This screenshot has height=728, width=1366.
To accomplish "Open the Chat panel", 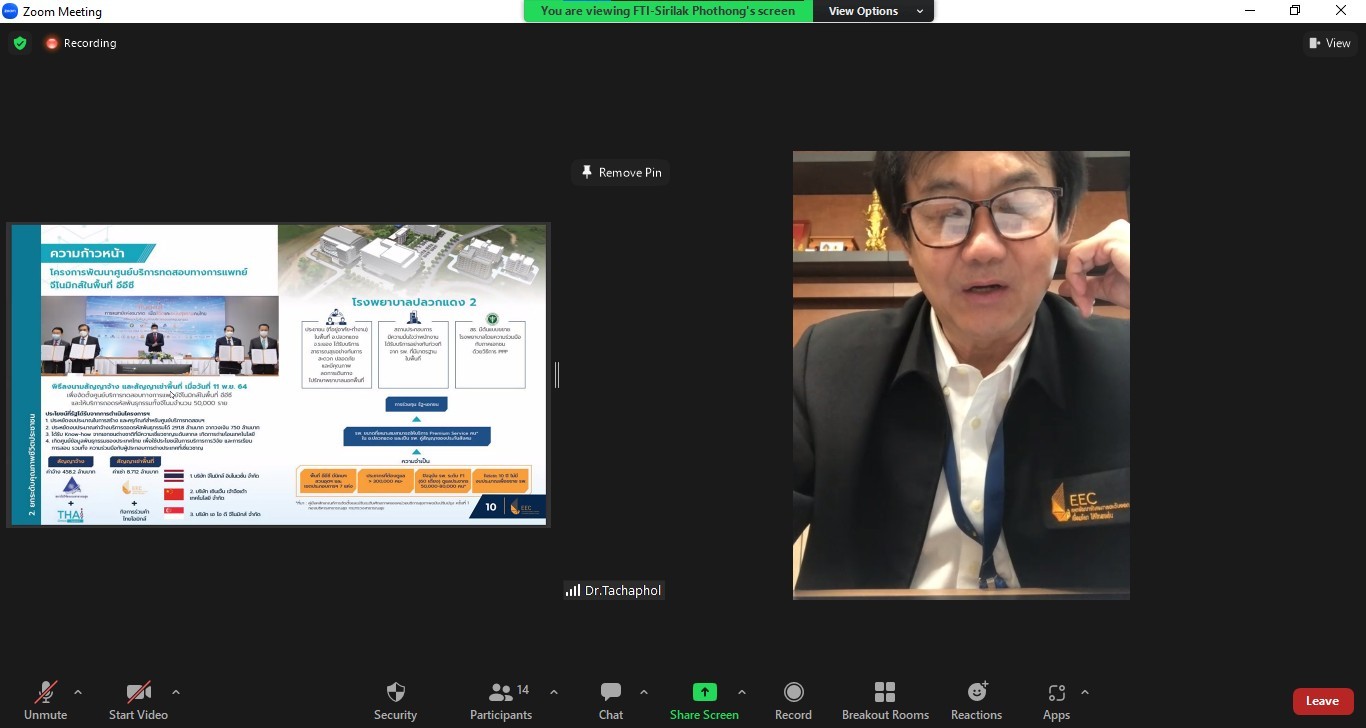I will [610, 700].
